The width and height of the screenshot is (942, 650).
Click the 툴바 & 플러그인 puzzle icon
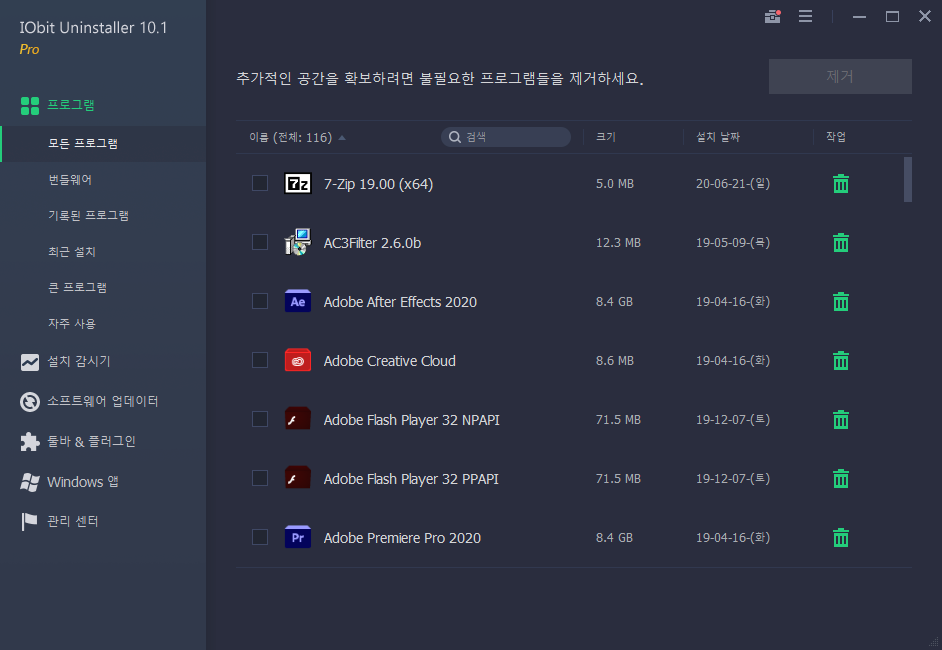tap(29, 442)
